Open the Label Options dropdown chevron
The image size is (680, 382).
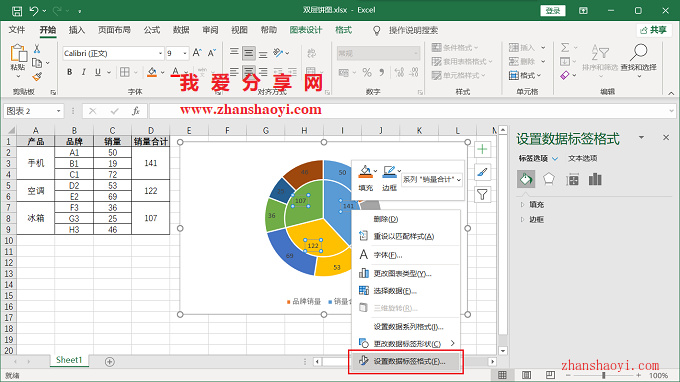click(x=555, y=159)
